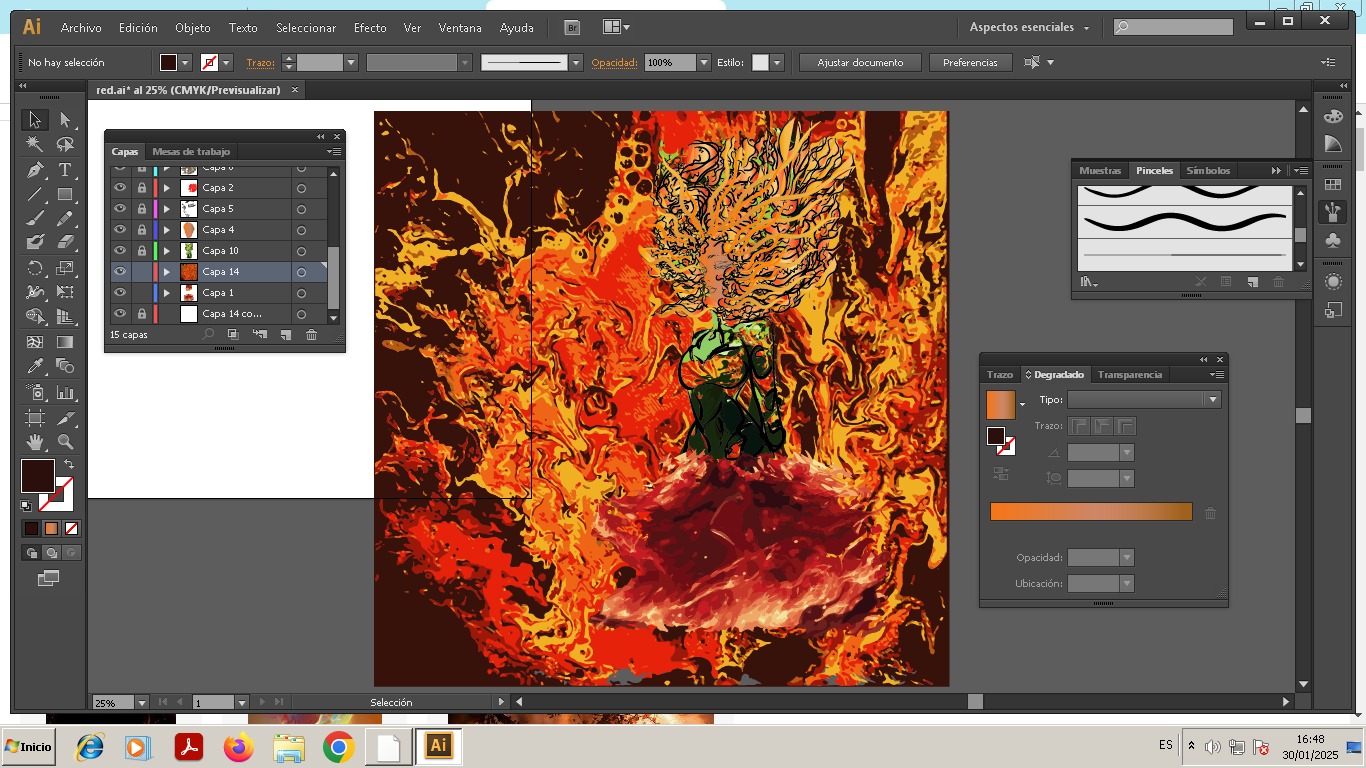The image size is (1366, 768).
Task: Select the Pencil tool
Action: [x=65, y=218]
